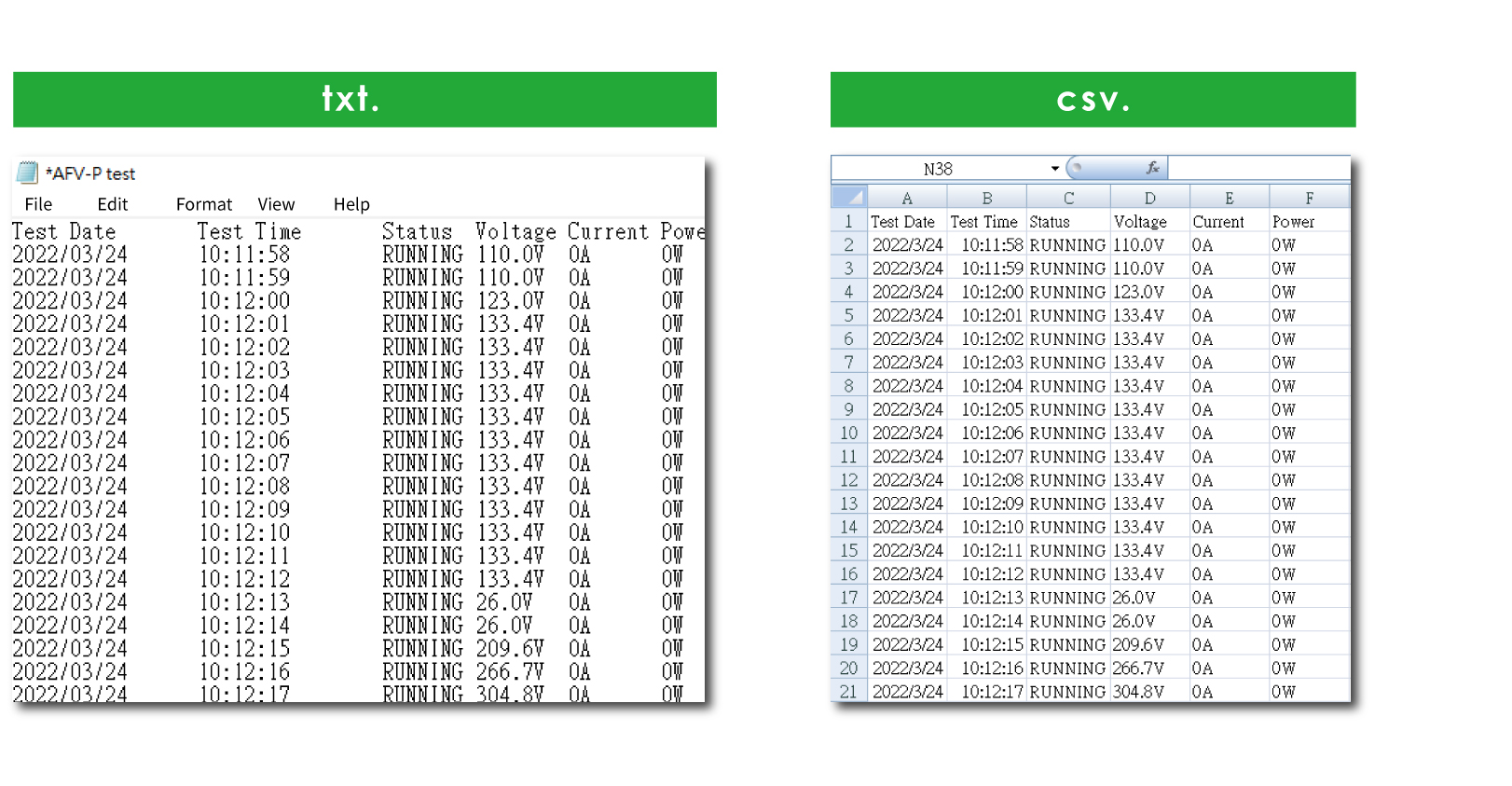The height and width of the screenshot is (786, 1512).
Task: Click the green txt. banner heading
Action: click(x=364, y=99)
